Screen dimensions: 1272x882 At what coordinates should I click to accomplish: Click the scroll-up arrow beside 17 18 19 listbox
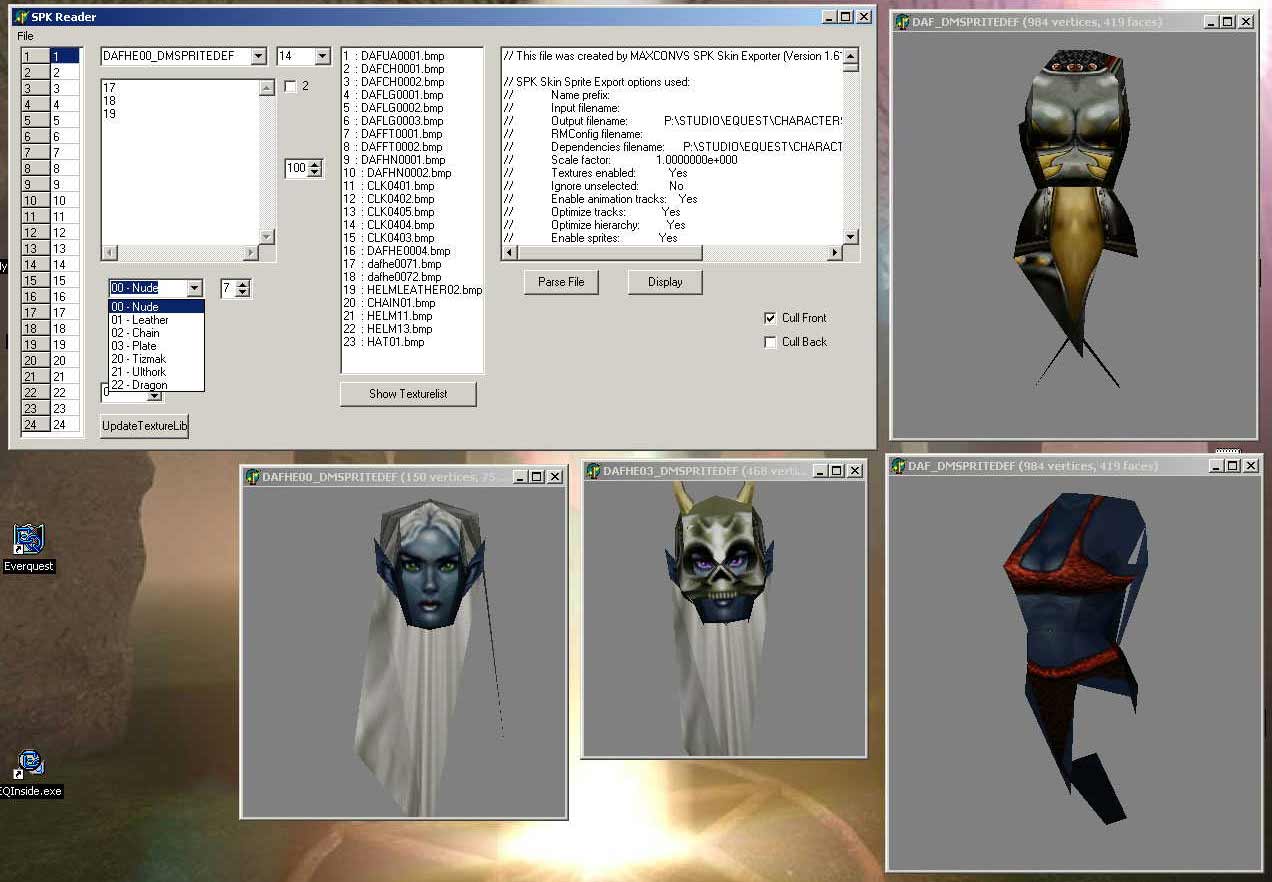click(266, 88)
